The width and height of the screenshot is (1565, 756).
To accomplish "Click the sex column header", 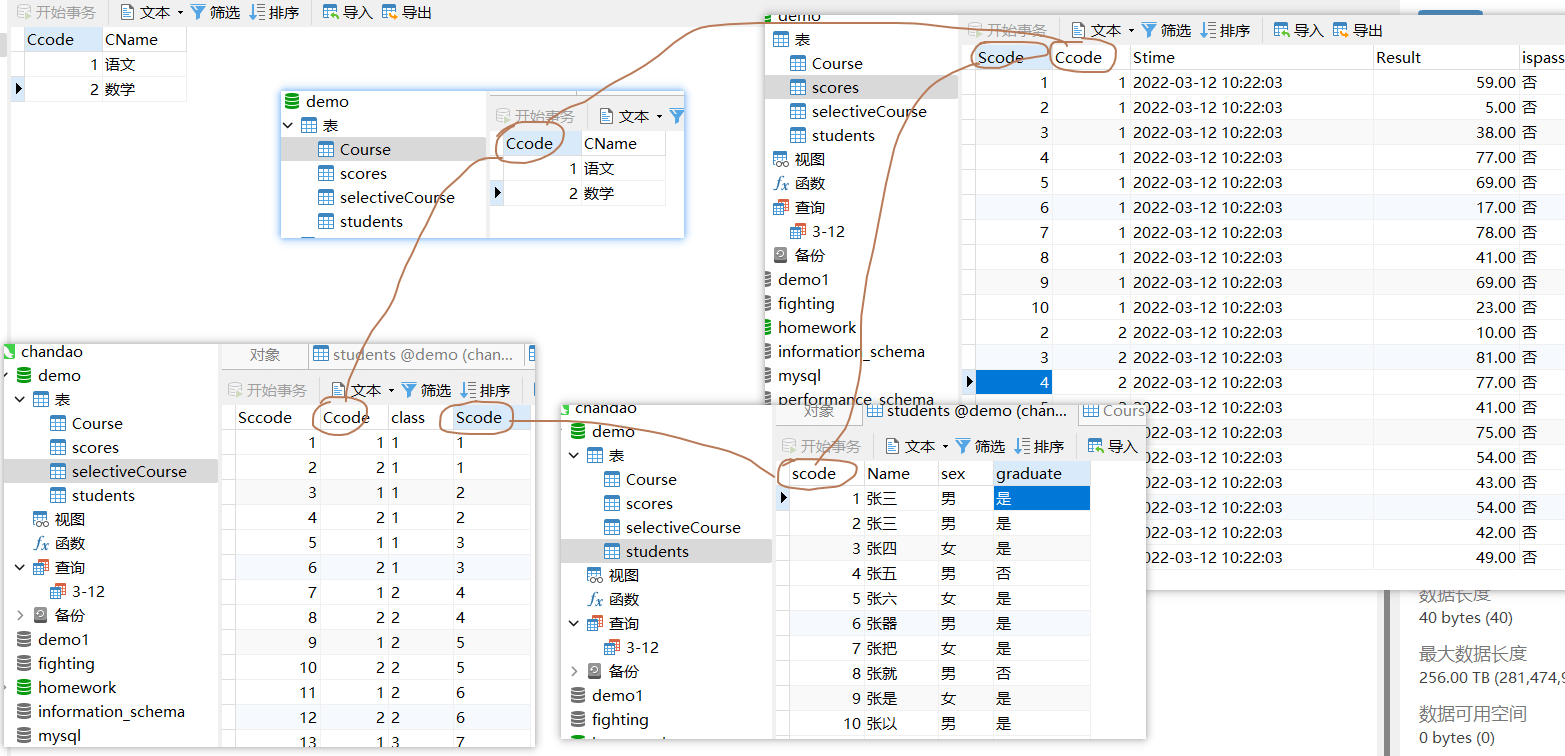I will tap(965, 474).
